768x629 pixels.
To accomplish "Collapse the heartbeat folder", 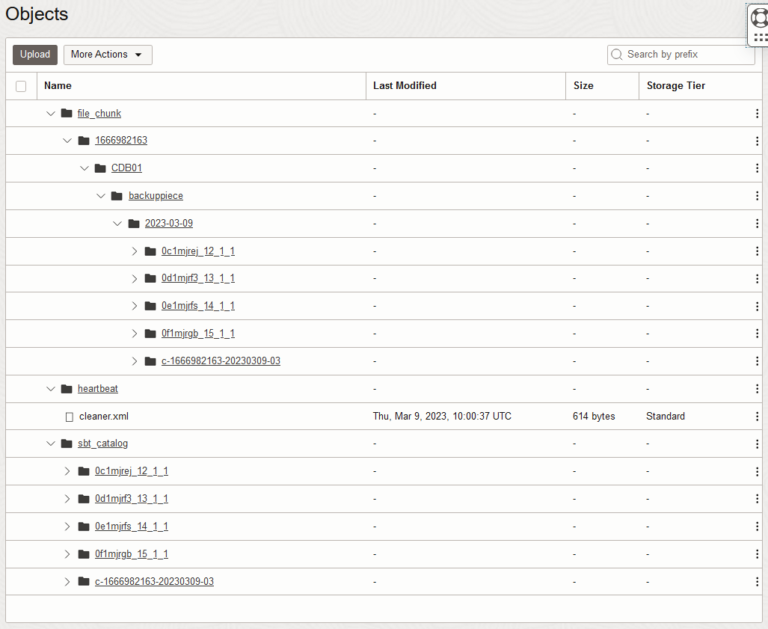I will 51,389.
